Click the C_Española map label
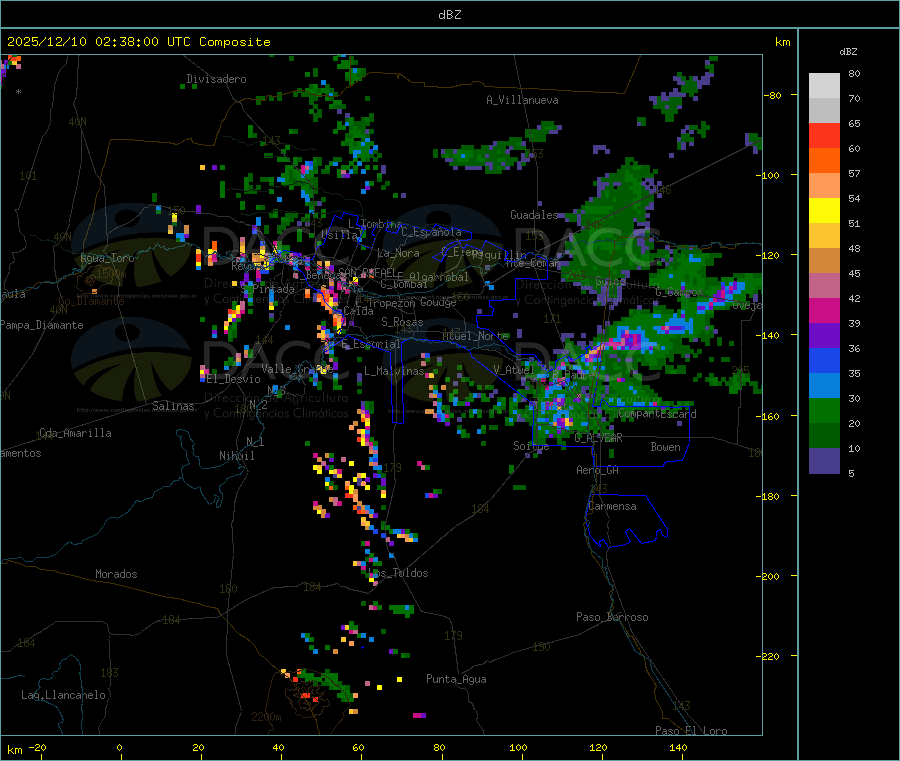The image size is (900, 761). click(431, 232)
